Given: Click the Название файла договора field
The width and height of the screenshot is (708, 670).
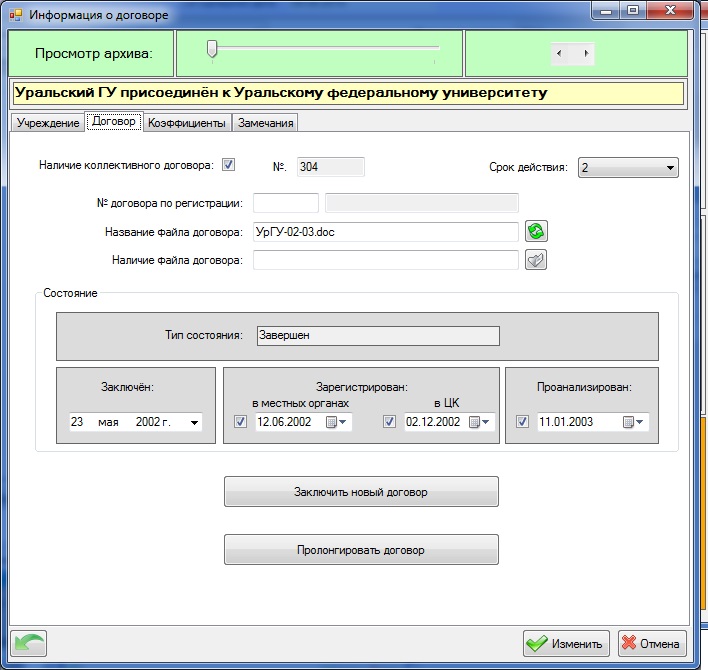Looking at the screenshot, I should click(386, 232).
